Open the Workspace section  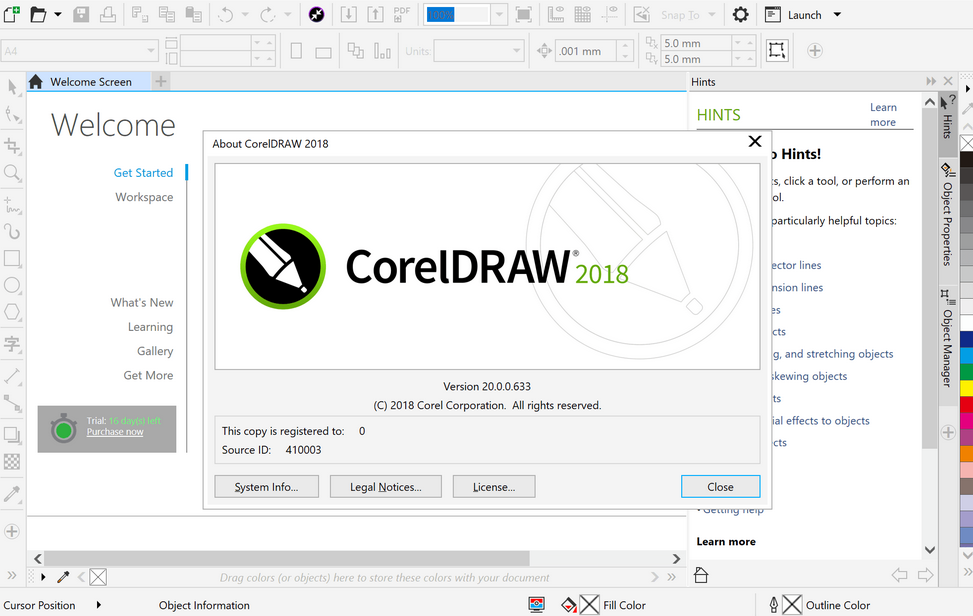point(144,197)
